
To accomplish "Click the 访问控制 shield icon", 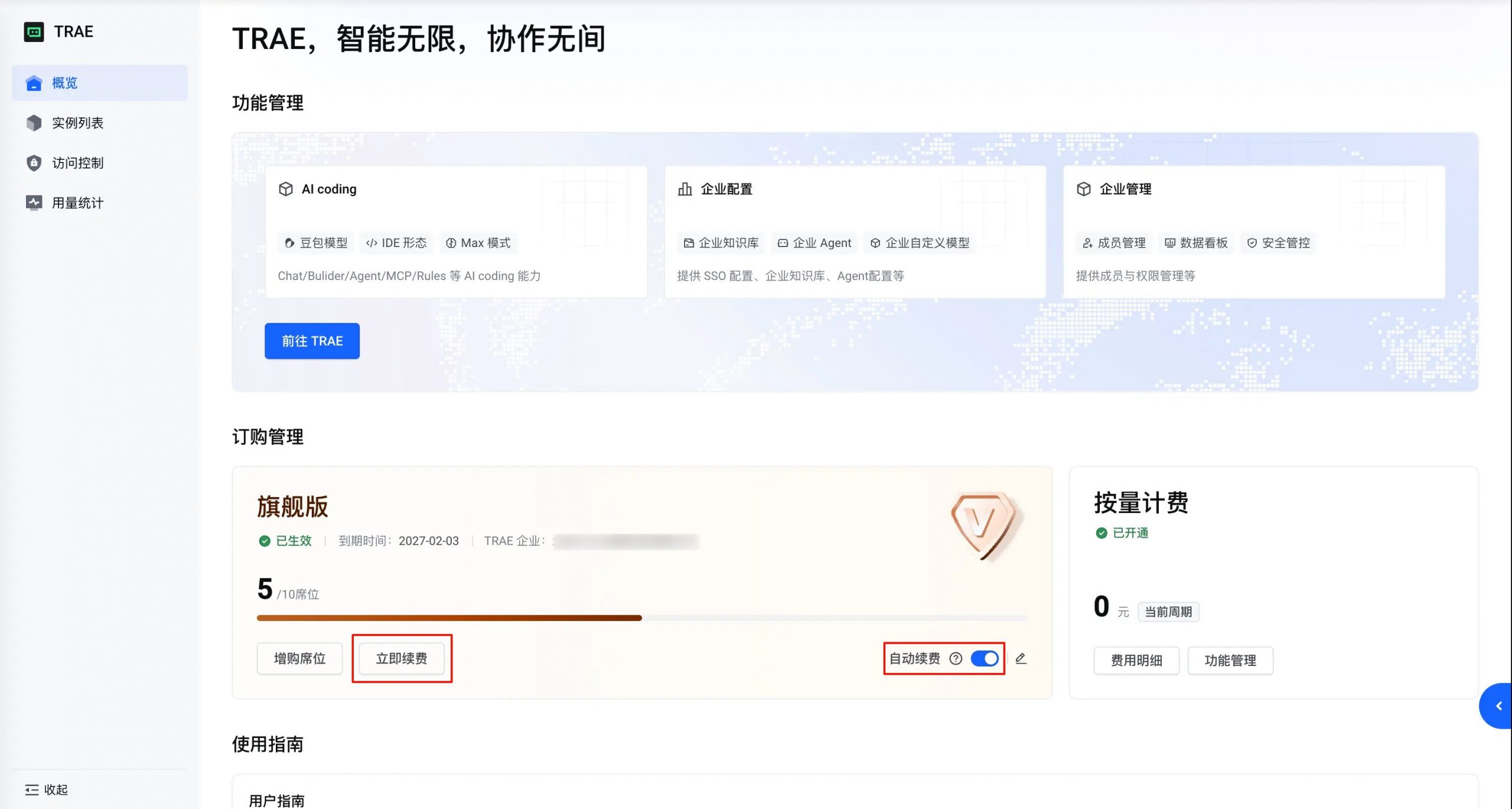I will tap(34, 163).
